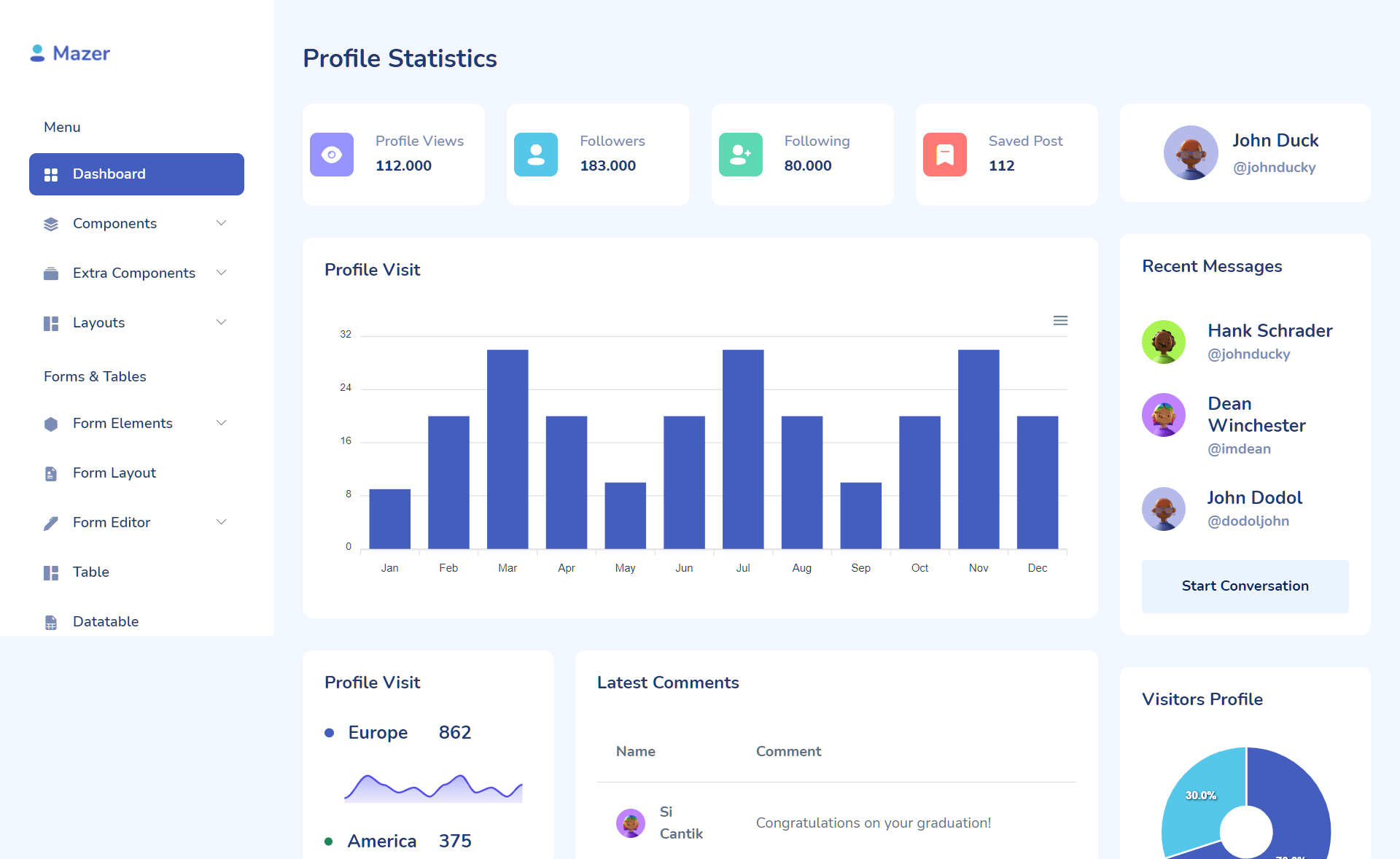Click the Dashboard sidebar icon
Viewport: 1400px width, 859px height.
(50, 174)
